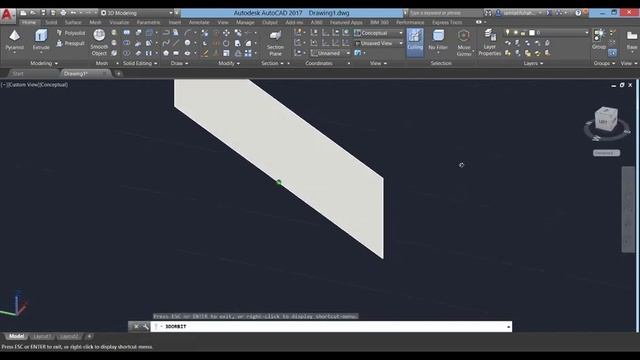Toggle layer freeze sun icon
This screenshot has height=360, width=640.
pyautogui.click(x=516, y=33)
